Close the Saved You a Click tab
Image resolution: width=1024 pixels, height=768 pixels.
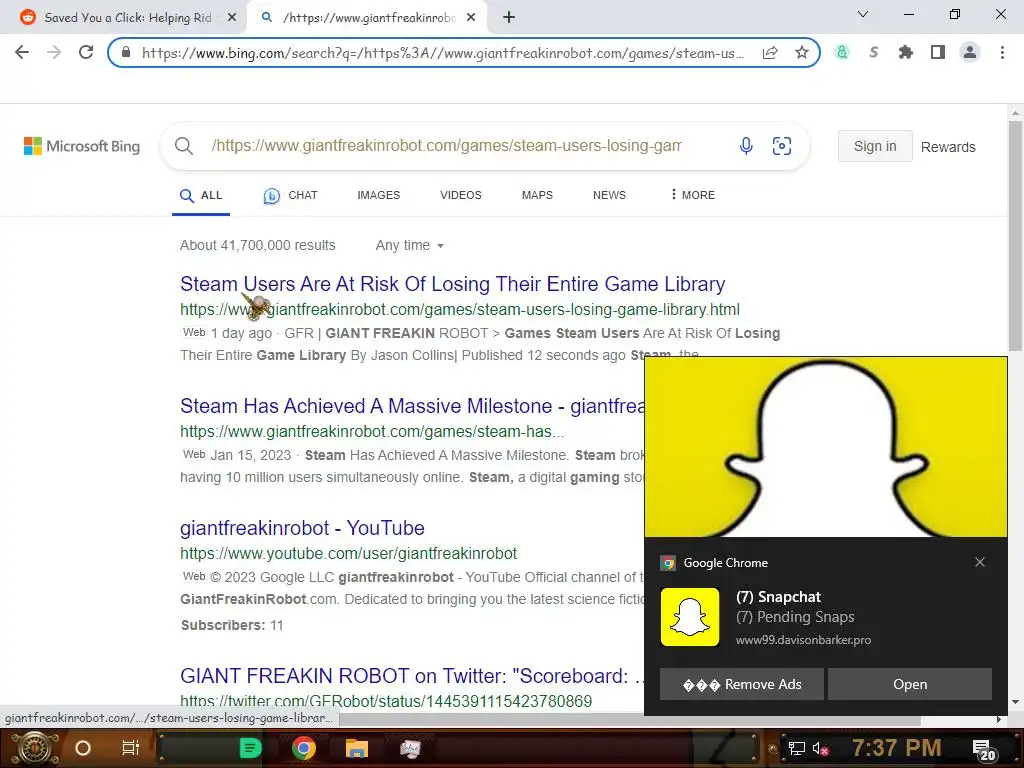pos(232,18)
